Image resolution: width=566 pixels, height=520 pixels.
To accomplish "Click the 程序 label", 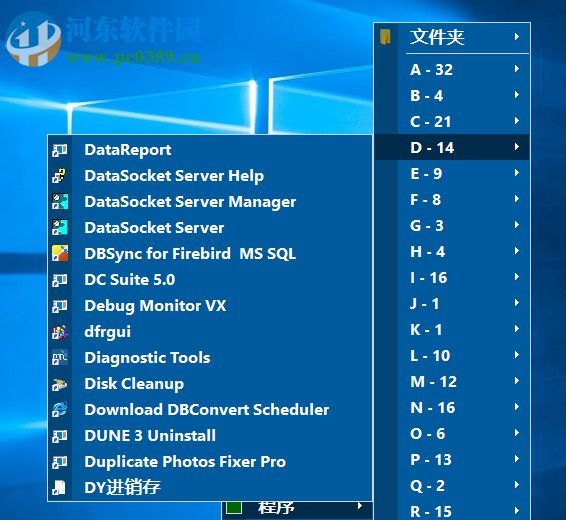I will [x=276, y=508].
